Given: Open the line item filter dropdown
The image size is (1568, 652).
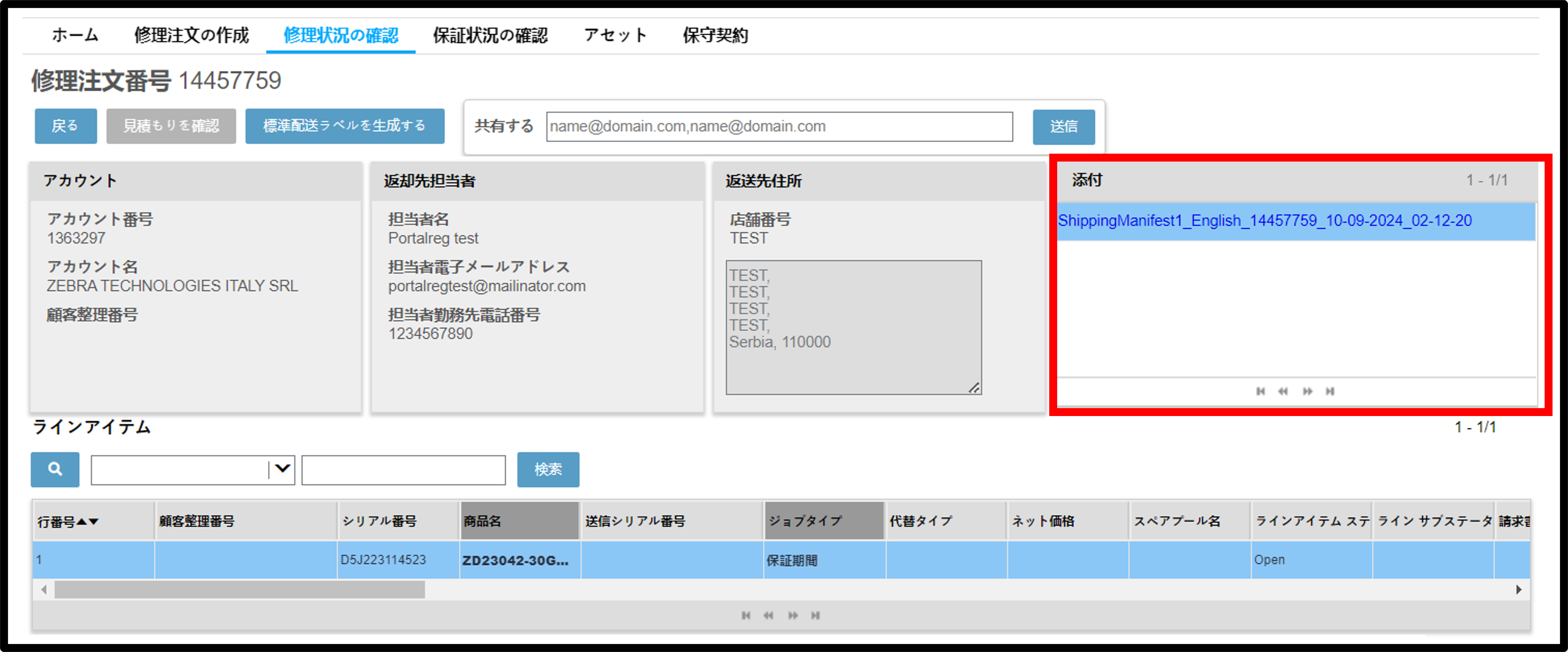Looking at the screenshot, I should pyautogui.click(x=282, y=469).
